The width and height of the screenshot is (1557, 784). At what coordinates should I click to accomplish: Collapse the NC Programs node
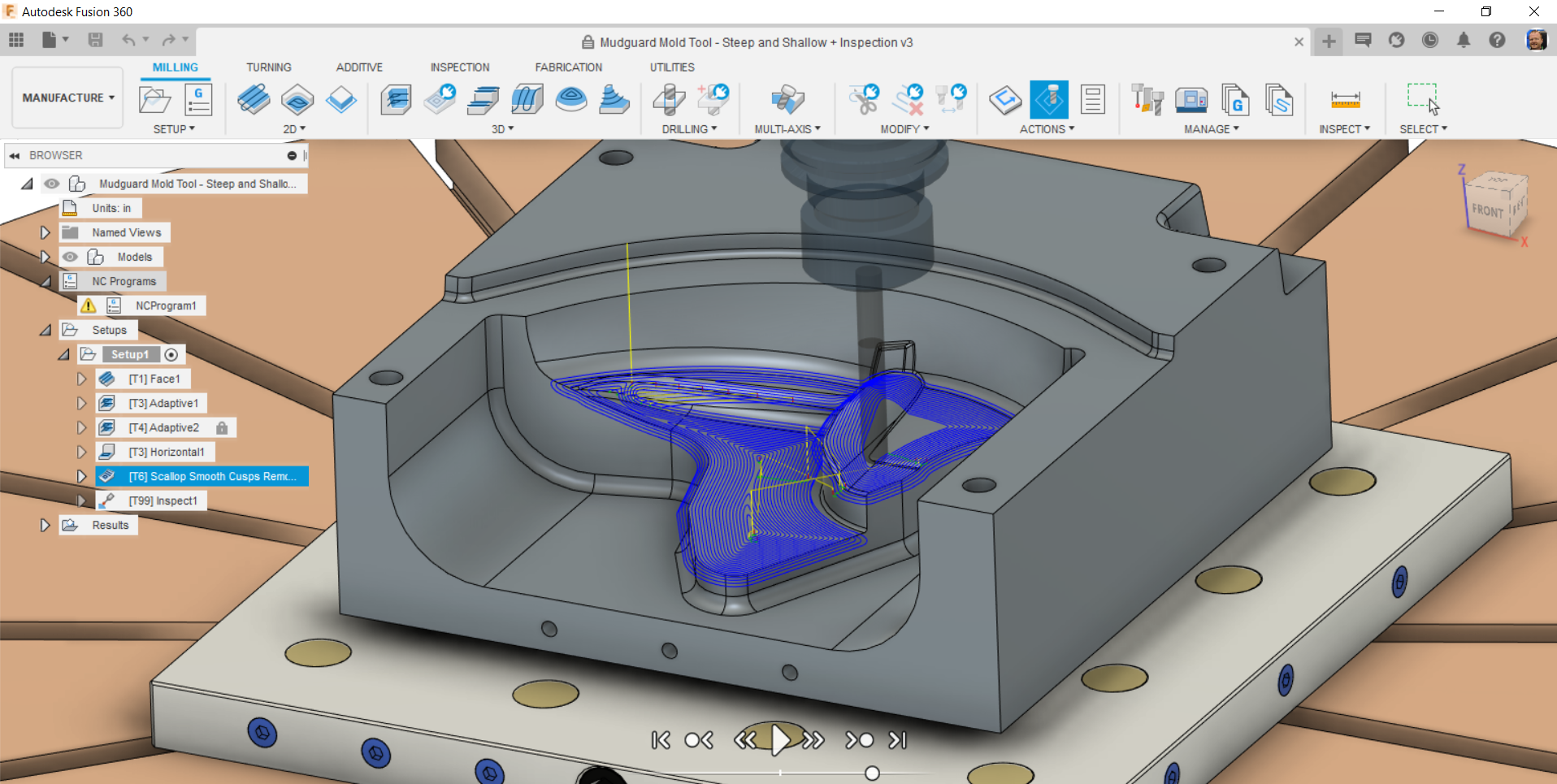click(46, 281)
